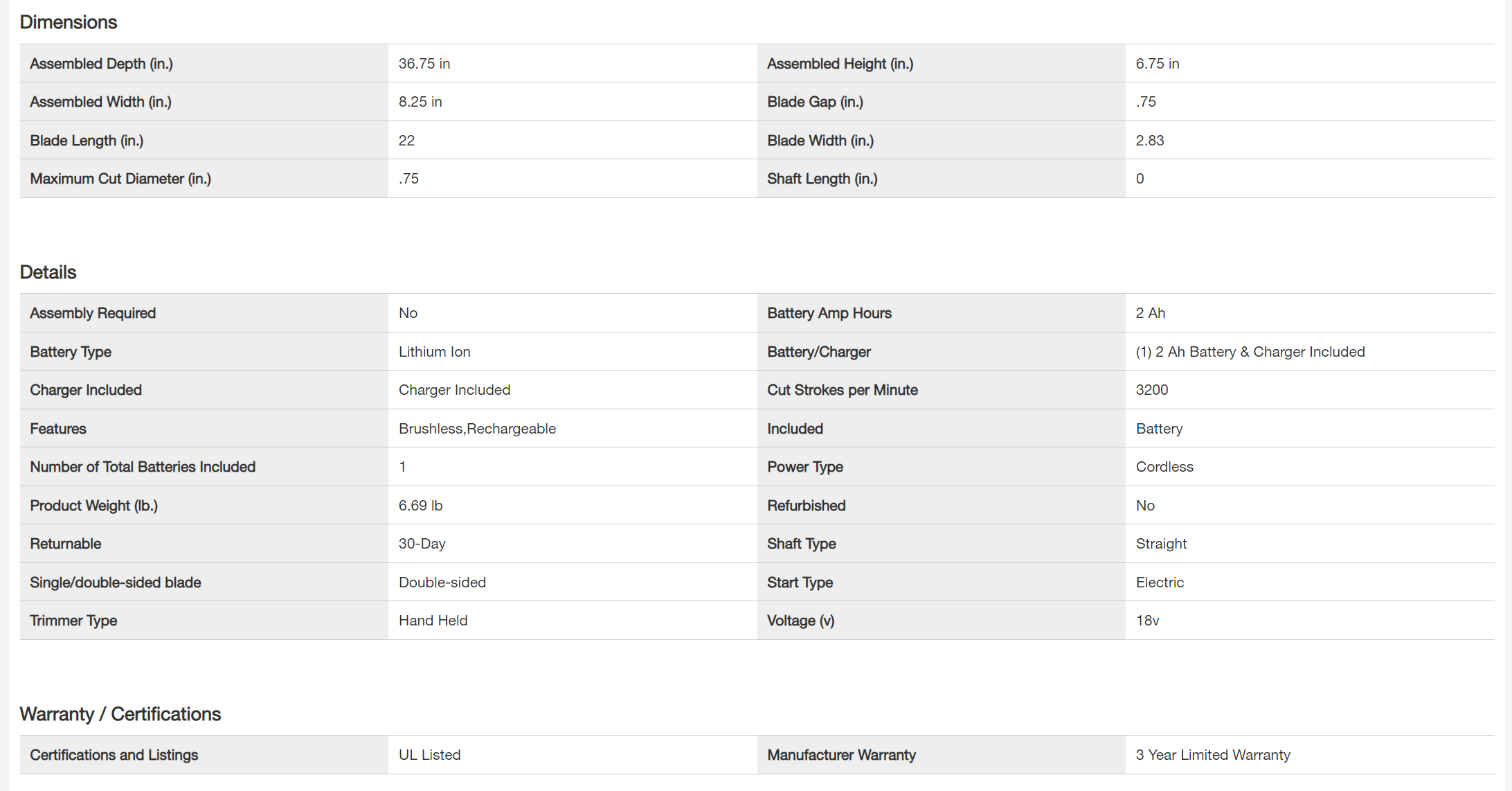Click the Battery Type row label
This screenshot has width=1512, height=791.
tap(71, 352)
